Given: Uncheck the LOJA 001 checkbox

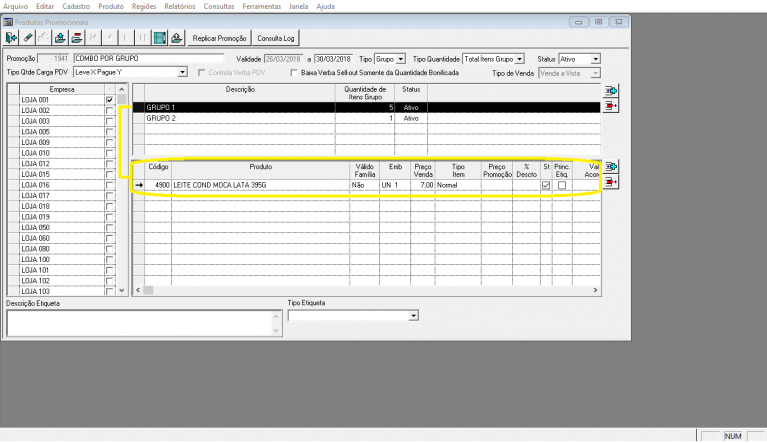Looking at the screenshot, I should pos(110,100).
